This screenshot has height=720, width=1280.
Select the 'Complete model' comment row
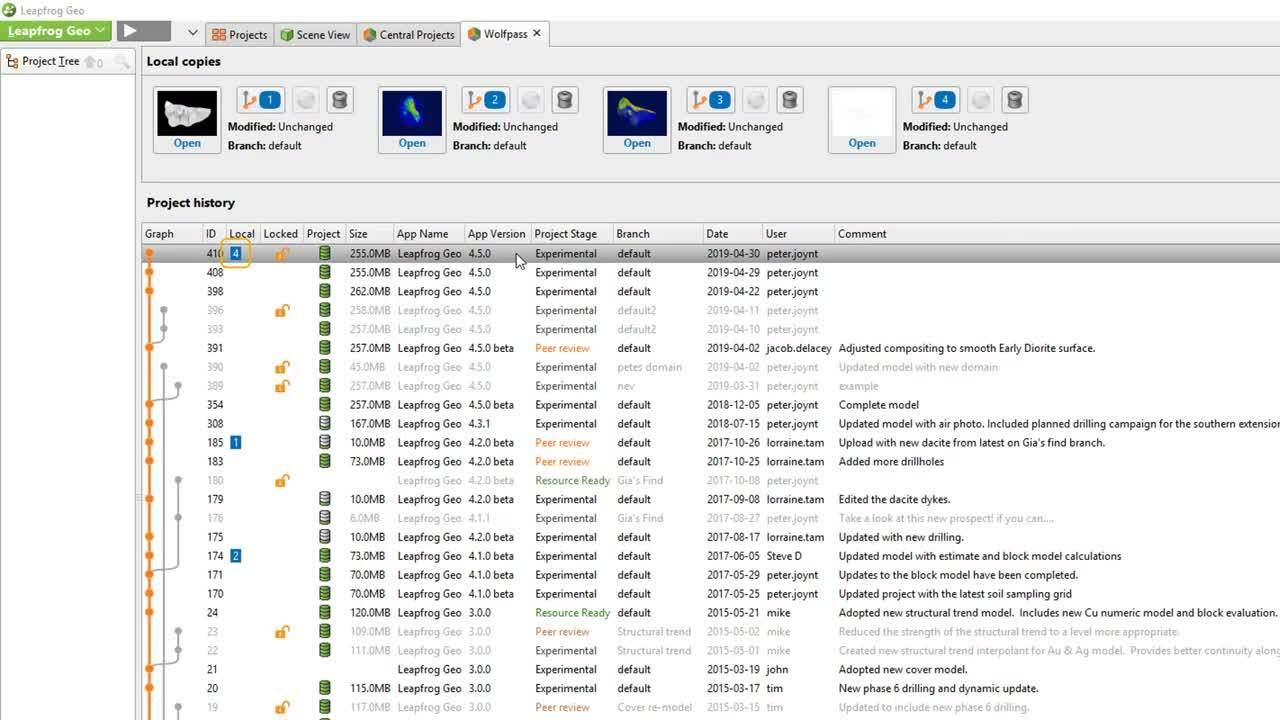pos(878,405)
